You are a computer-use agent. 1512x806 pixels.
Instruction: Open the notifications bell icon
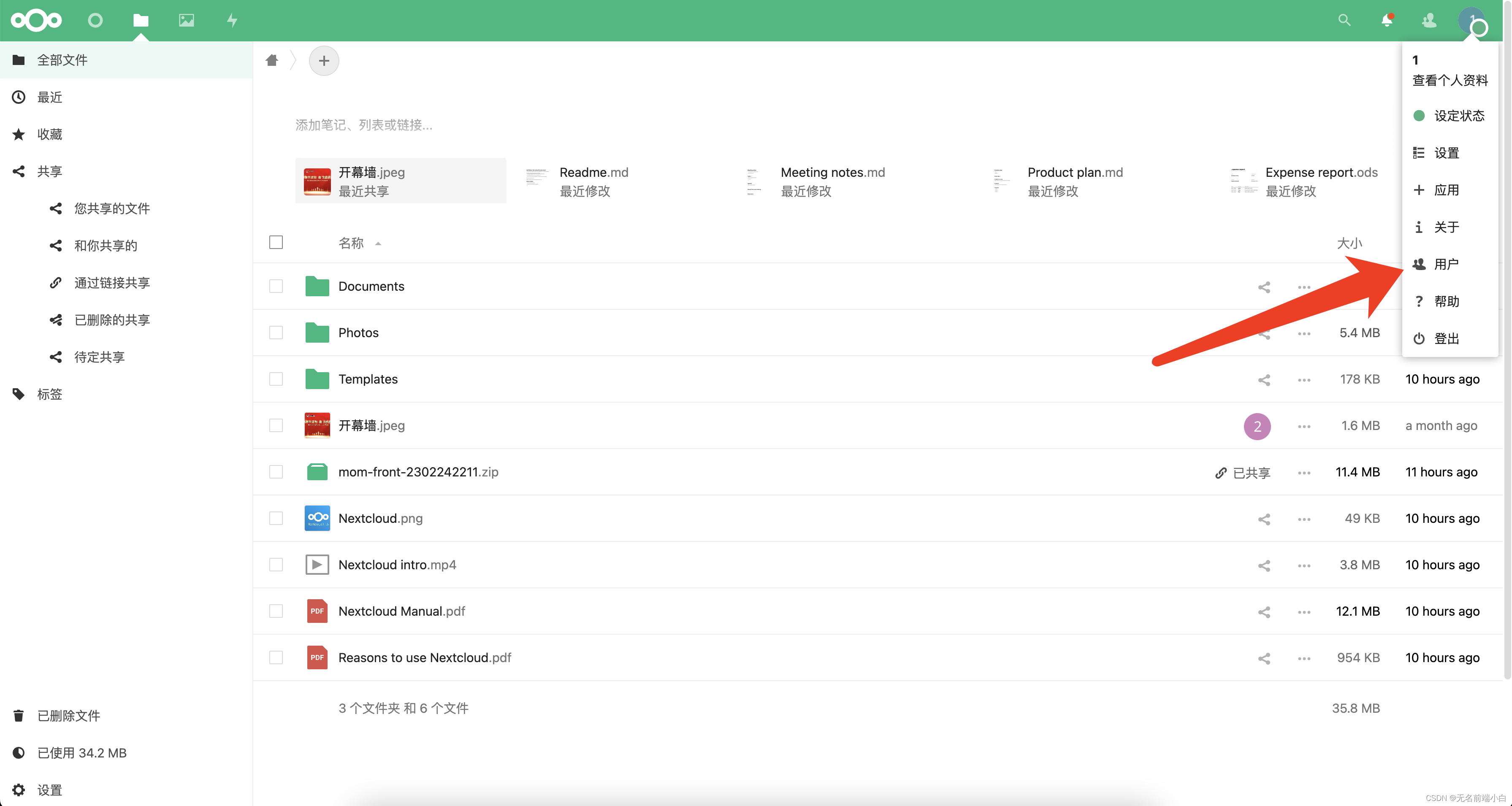(x=1387, y=21)
